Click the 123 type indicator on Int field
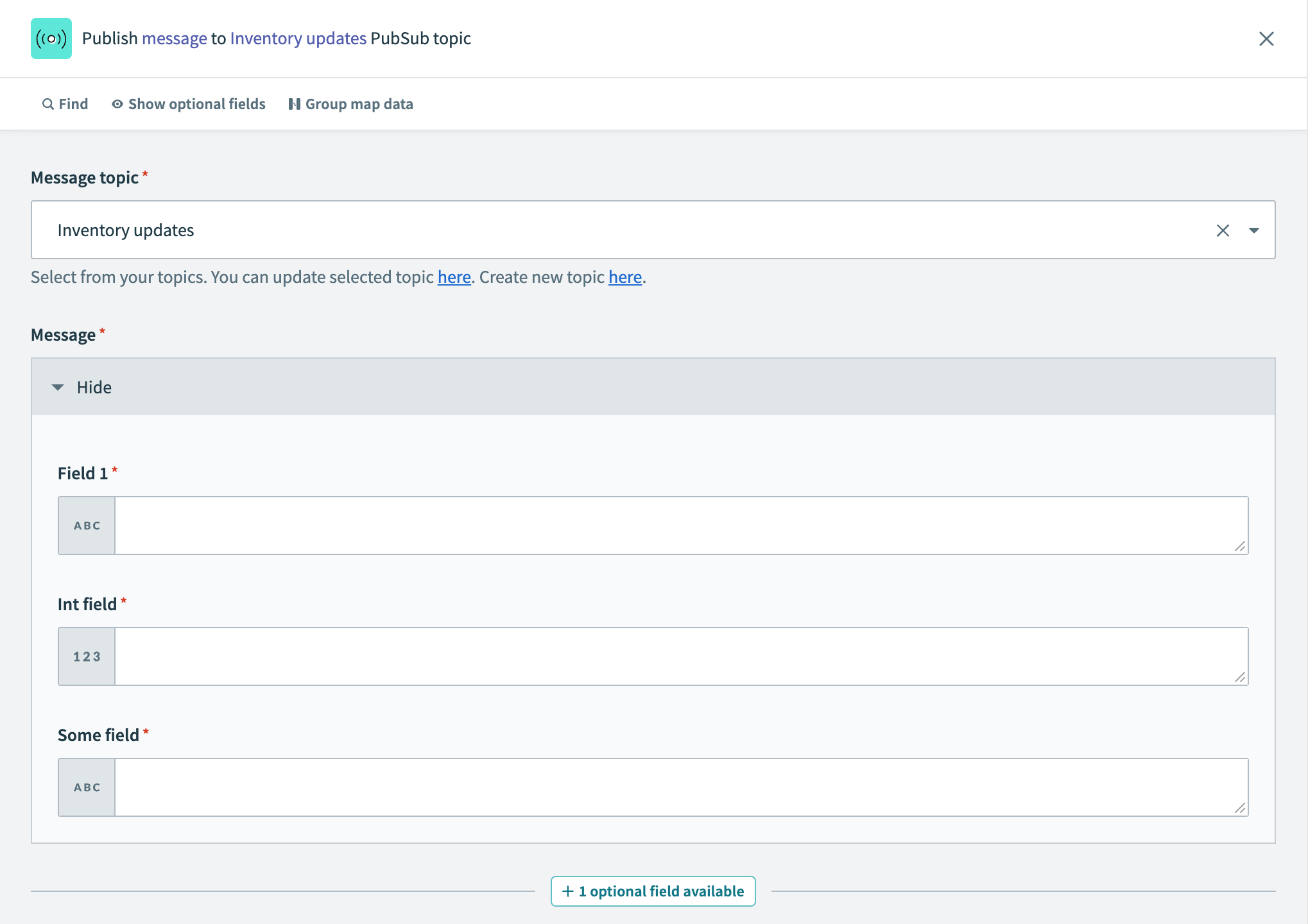The image size is (1308, 924). click(86, 656)
